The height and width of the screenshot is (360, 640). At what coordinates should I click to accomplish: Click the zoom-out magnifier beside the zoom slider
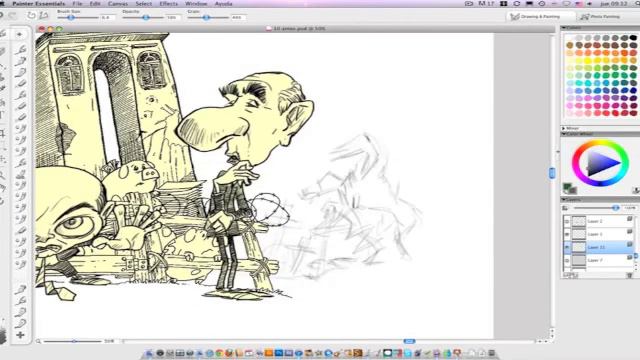(38, 341)
